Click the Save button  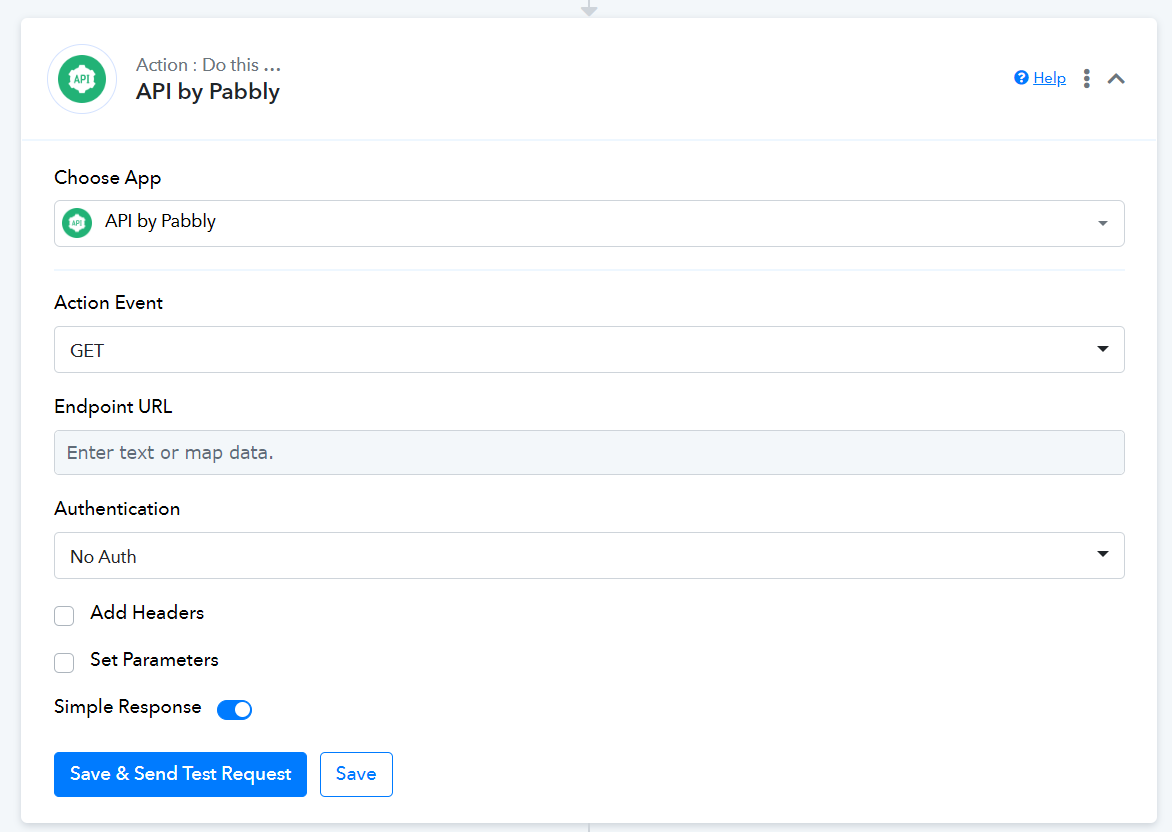click(x=357, y=774)
